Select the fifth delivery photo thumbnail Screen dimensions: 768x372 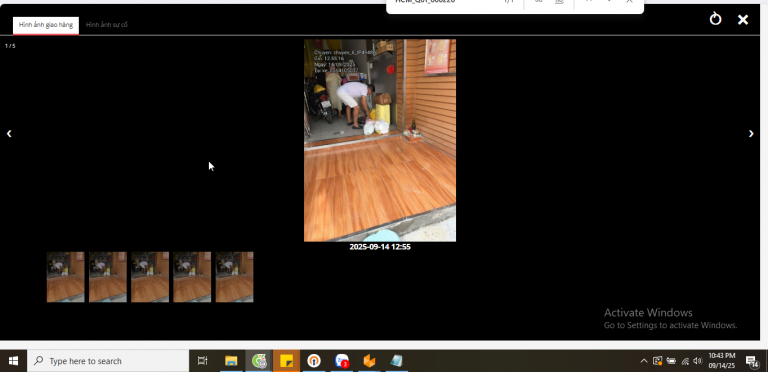pyautogui.click(x=235, y=277)
